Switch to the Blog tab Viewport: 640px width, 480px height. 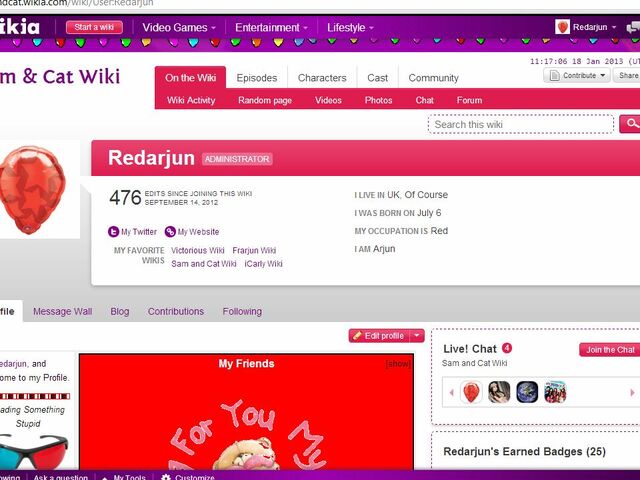pos(120,311)
